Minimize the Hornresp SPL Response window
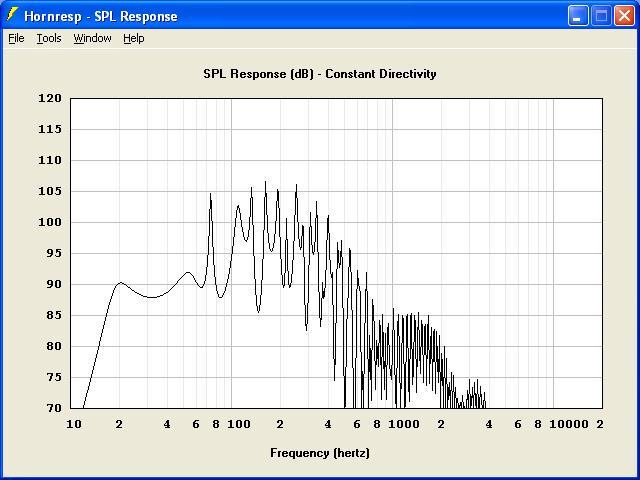 [x=578, y=16]
